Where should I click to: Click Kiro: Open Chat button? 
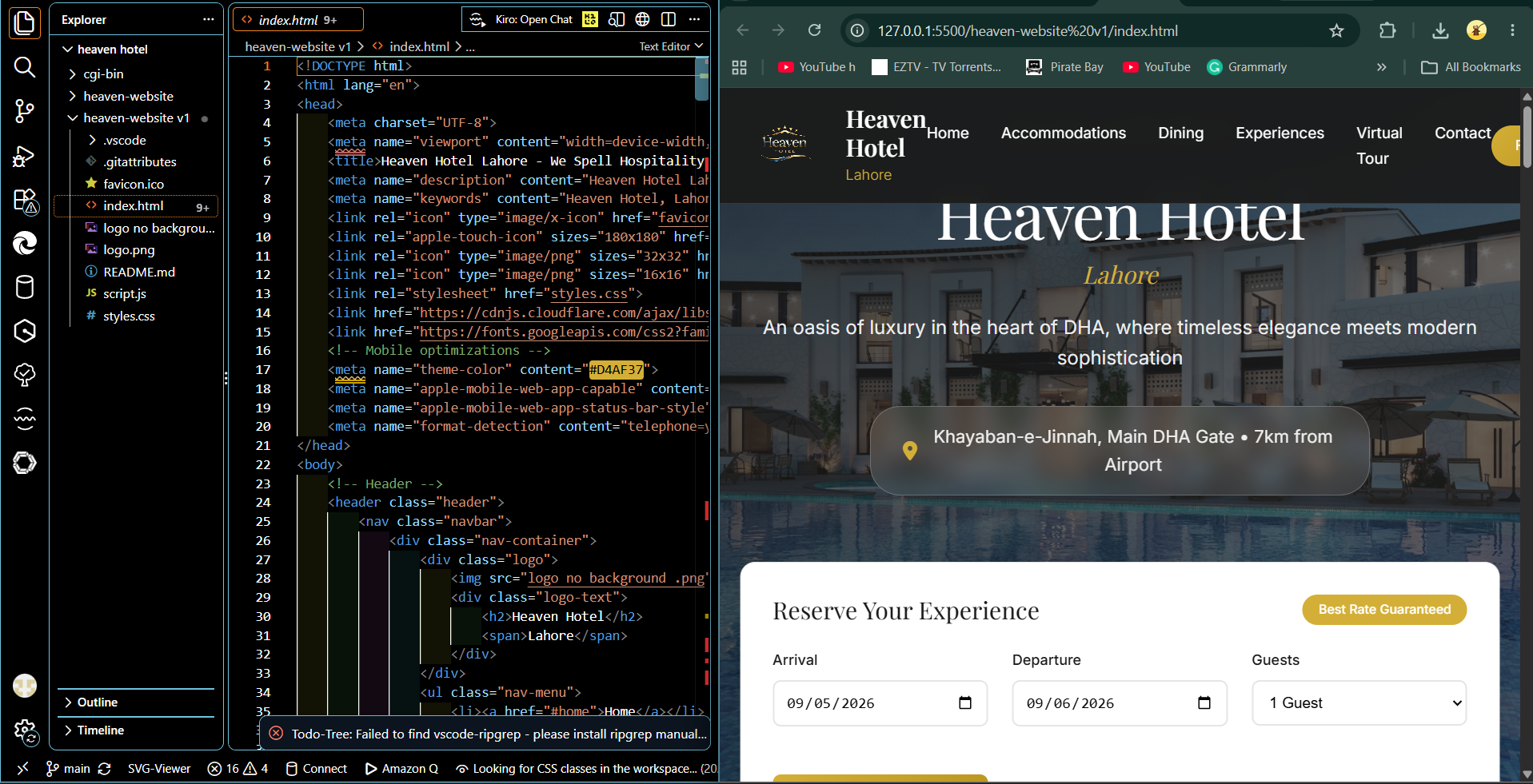point(521,19)
